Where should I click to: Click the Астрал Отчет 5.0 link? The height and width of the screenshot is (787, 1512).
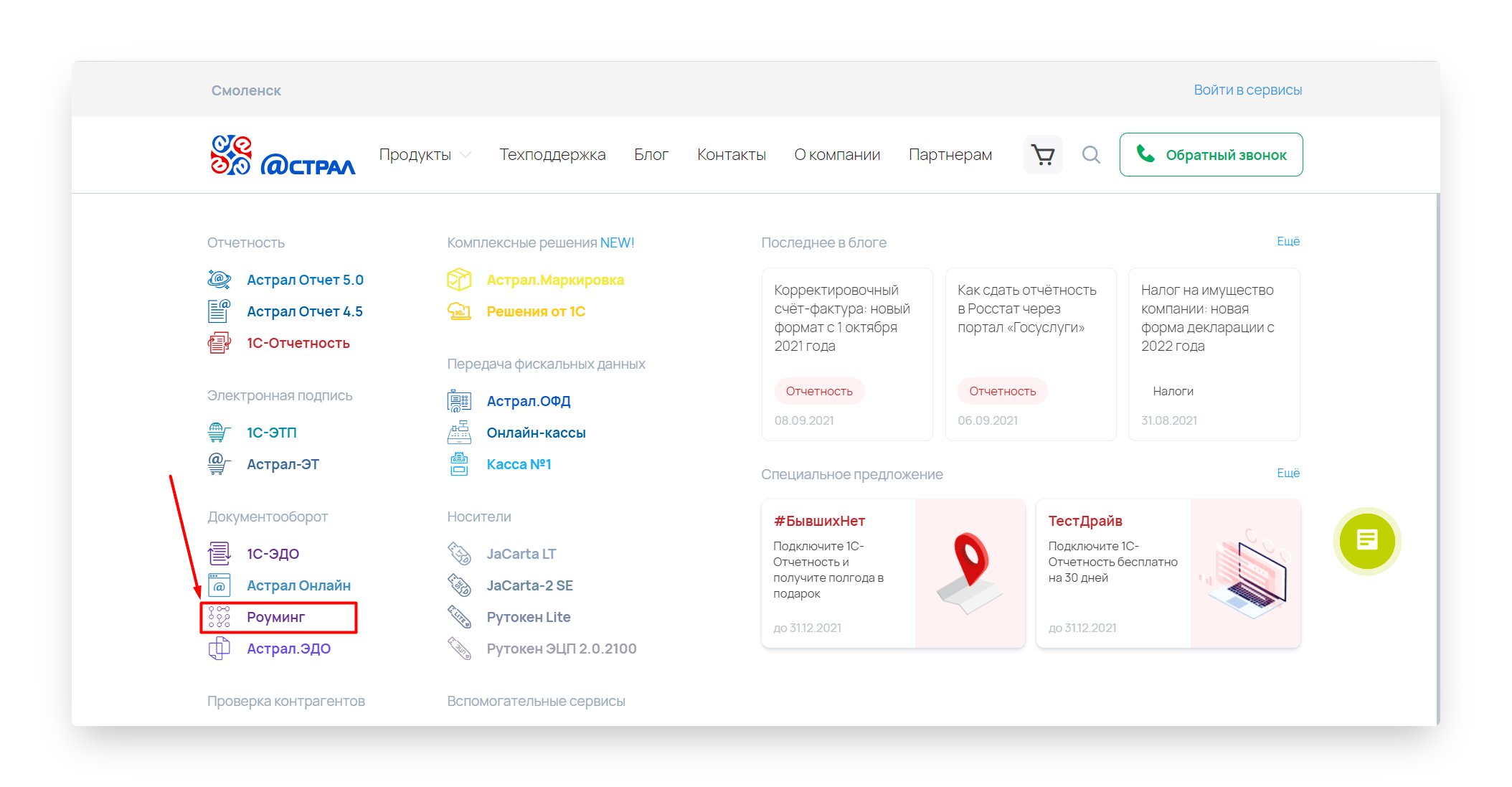pos(305,279)
